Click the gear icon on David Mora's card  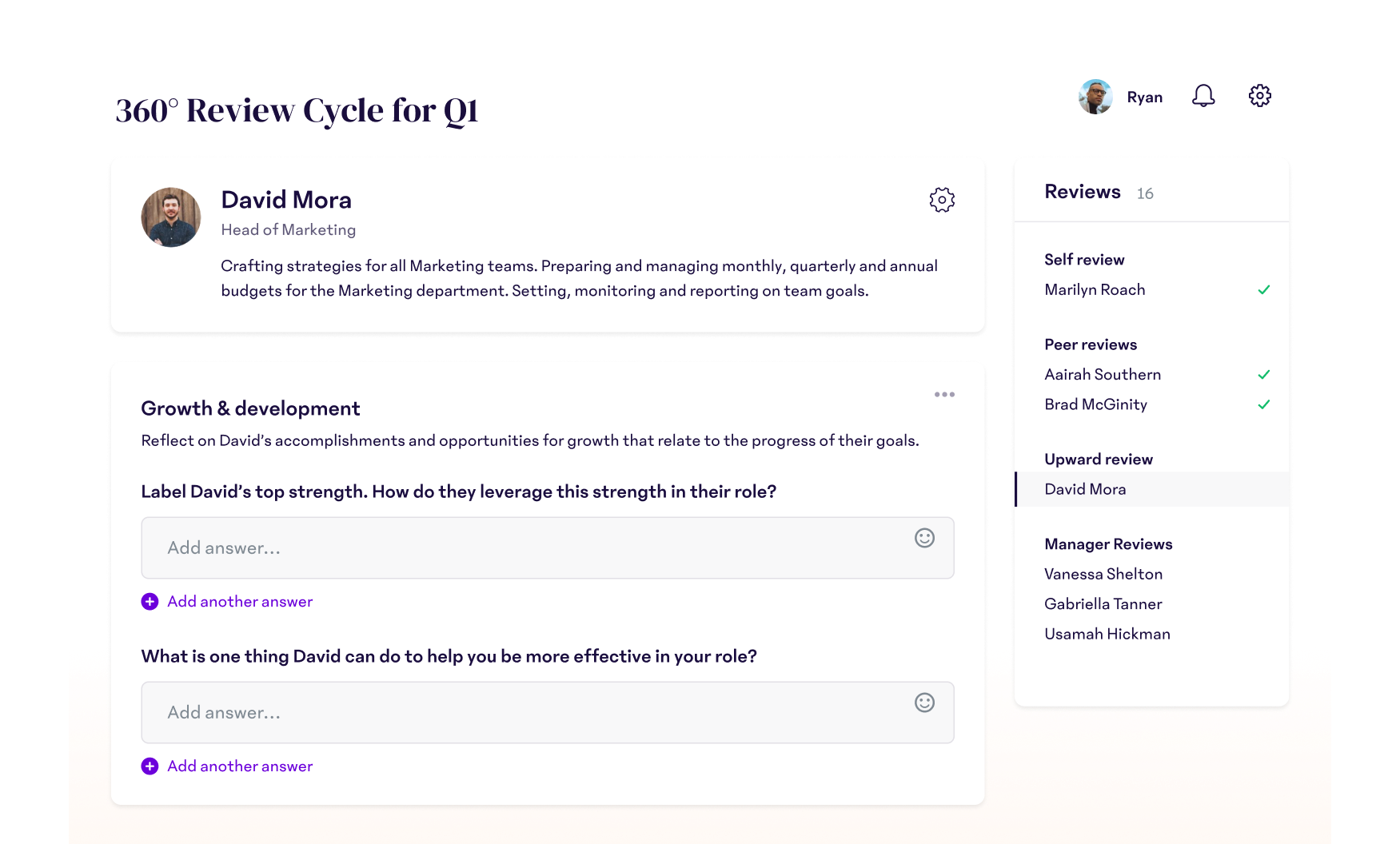click(x=942, y=200)
